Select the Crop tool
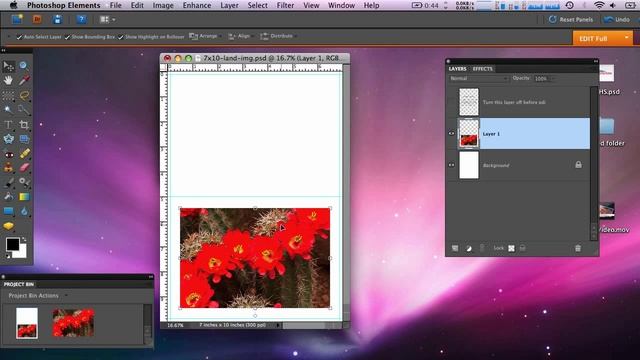 [x=24, y=125]
